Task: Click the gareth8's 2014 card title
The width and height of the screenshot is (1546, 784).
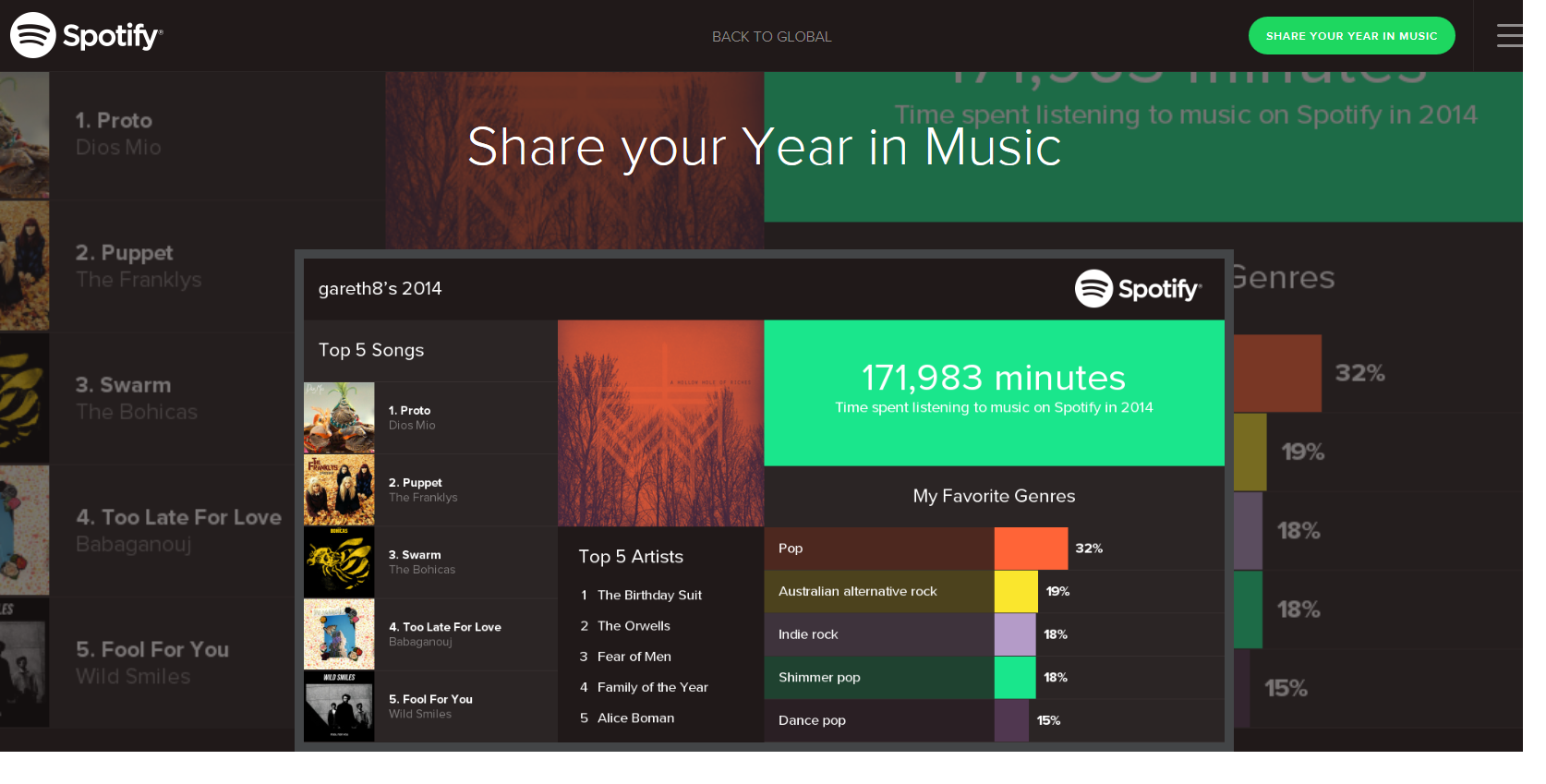Action: [x=380, y=289]
